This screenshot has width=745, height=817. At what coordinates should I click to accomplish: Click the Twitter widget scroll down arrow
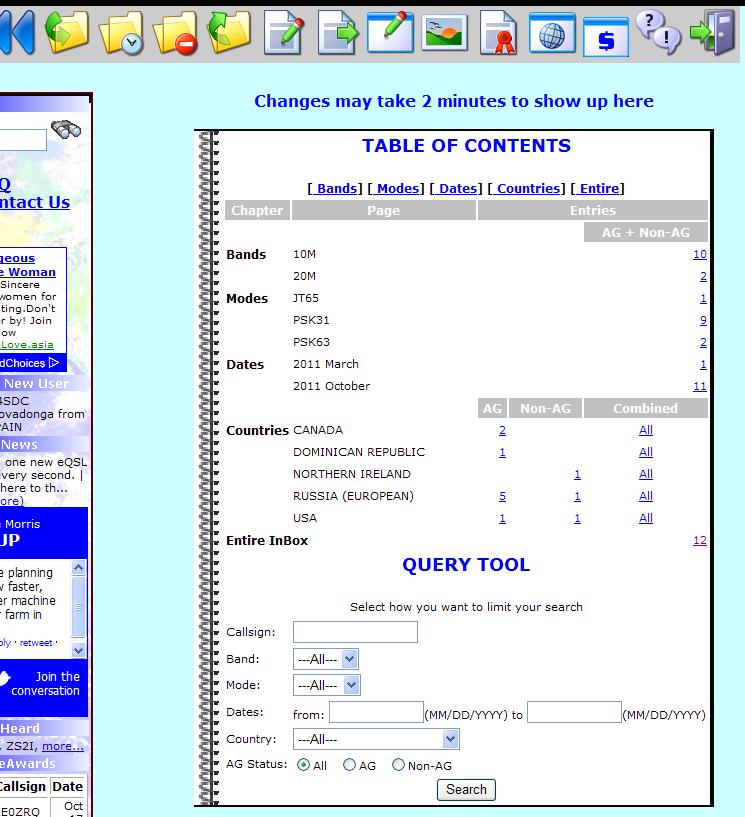79,650
